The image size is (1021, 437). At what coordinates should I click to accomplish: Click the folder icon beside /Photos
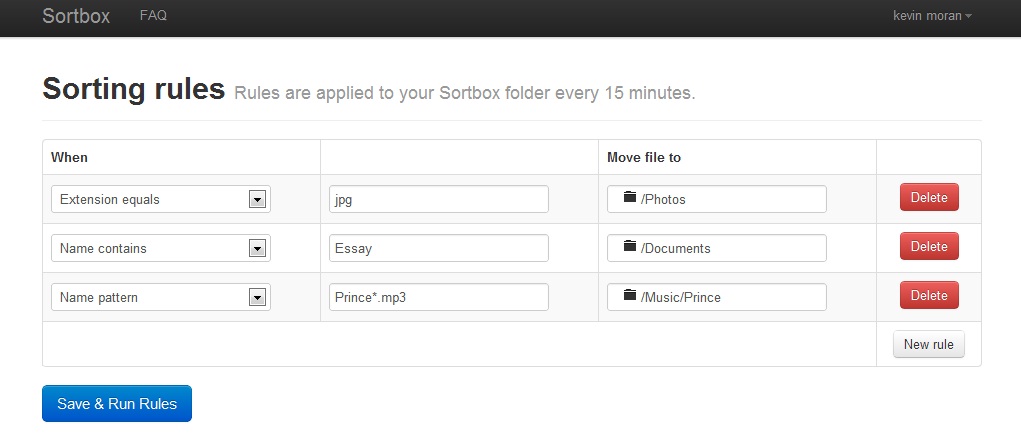pyautogui.click(x=630, y=198)
